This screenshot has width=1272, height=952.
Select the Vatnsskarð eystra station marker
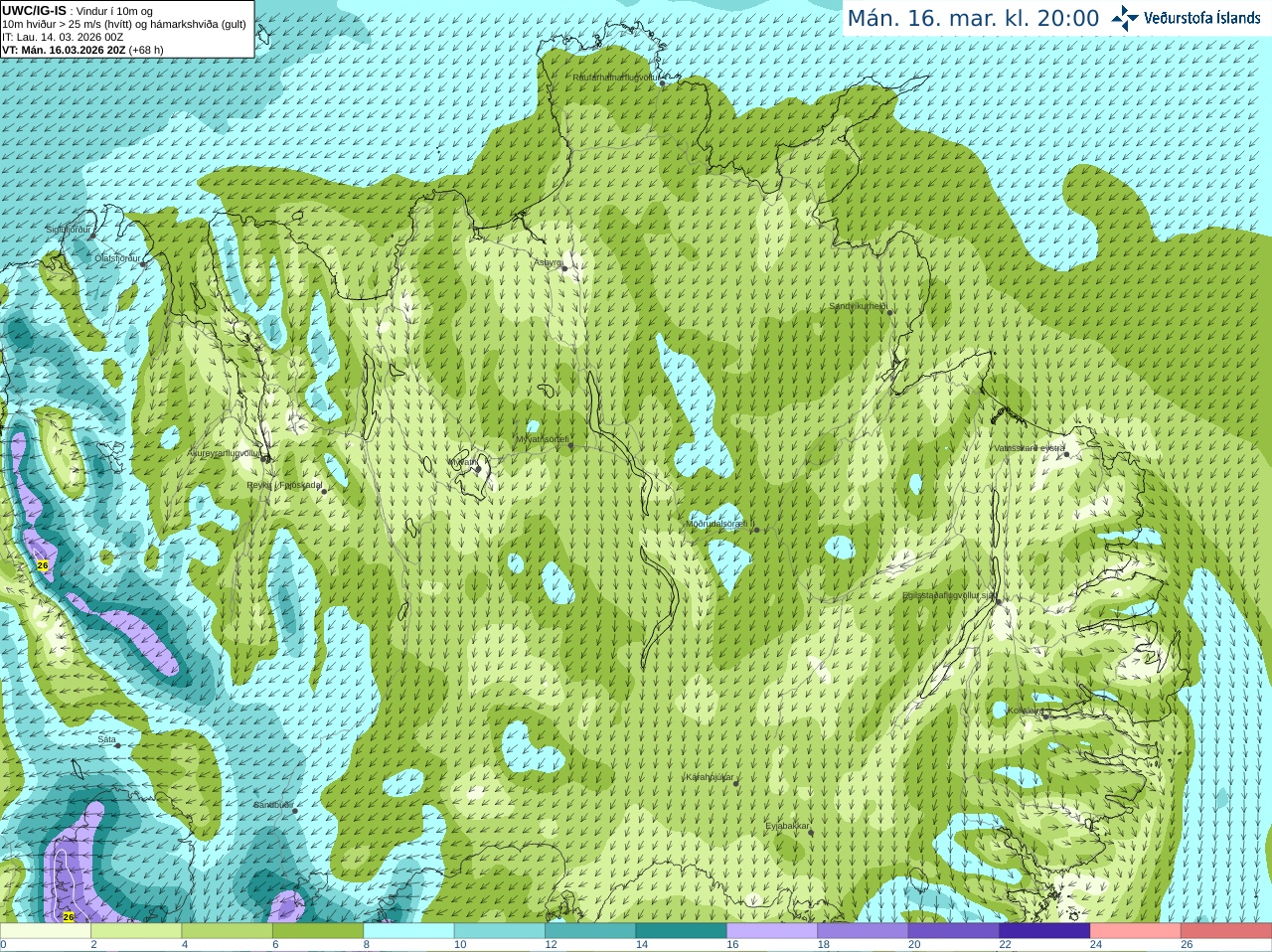pyautogui.click(x=1066, y=454)
